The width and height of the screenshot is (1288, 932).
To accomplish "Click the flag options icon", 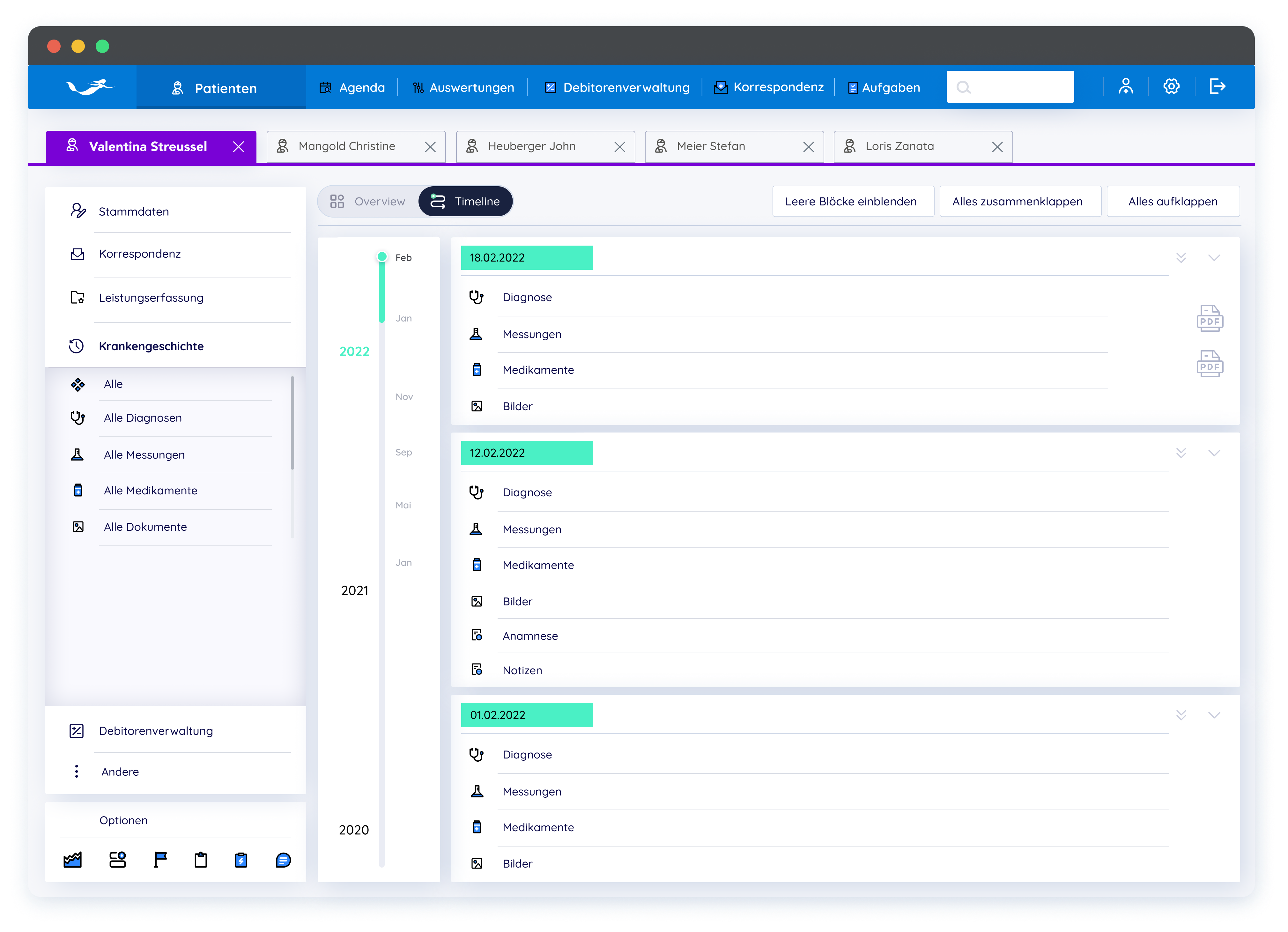I will (x=161, y=860).
